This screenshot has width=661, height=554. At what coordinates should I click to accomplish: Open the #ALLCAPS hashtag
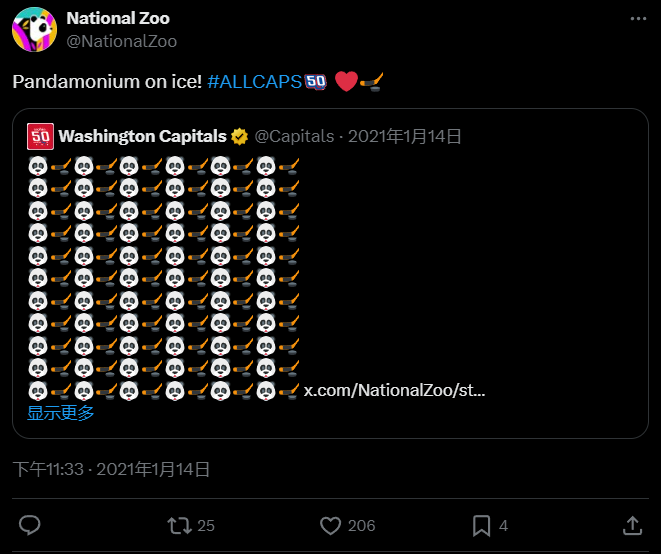pyautogui.click(x=255, y=82)
